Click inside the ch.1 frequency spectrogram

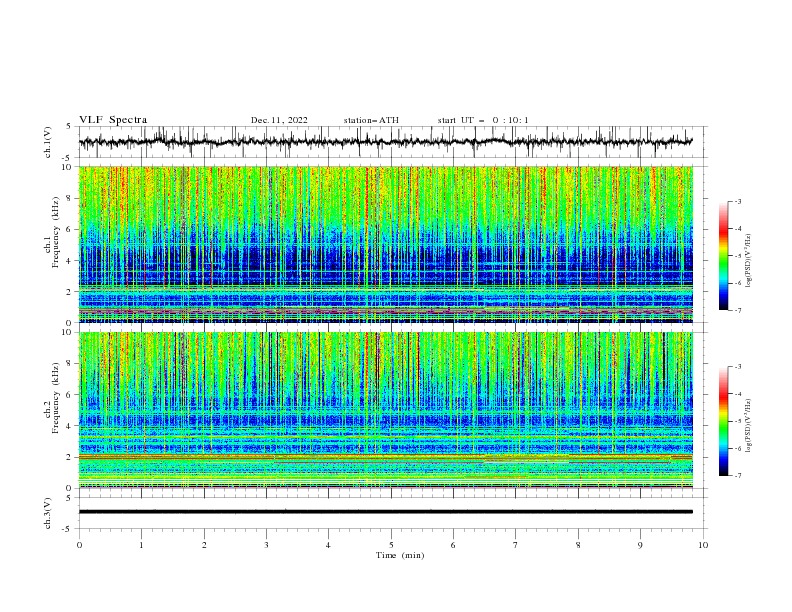[386, 244]
